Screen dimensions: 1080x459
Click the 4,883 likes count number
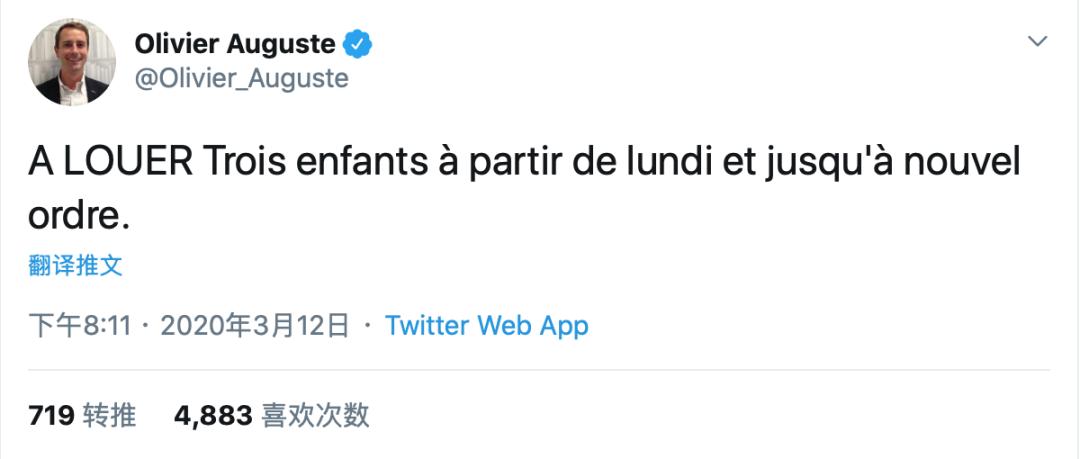click(x=212, y=415)
